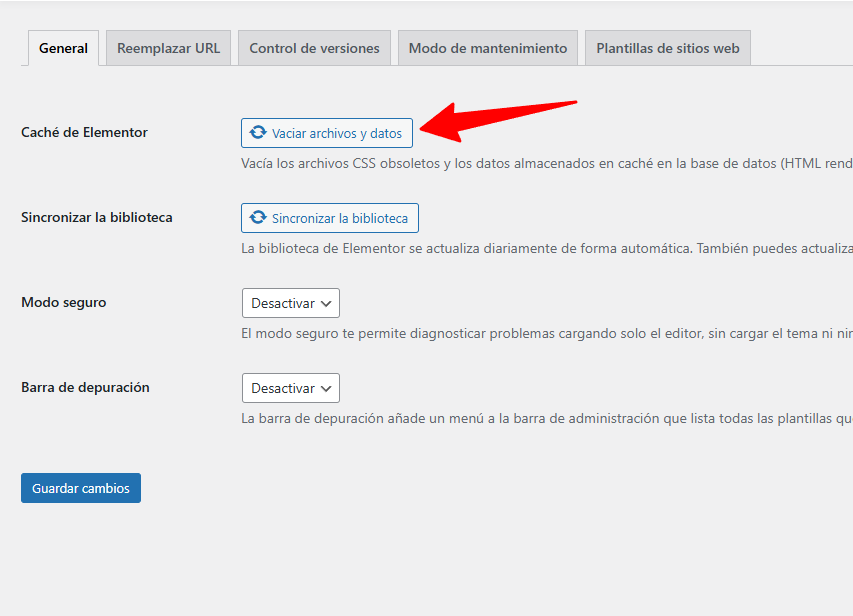Open the Modo seguro dropdown
Screen dimensions: 853x616
pos(290,303)
